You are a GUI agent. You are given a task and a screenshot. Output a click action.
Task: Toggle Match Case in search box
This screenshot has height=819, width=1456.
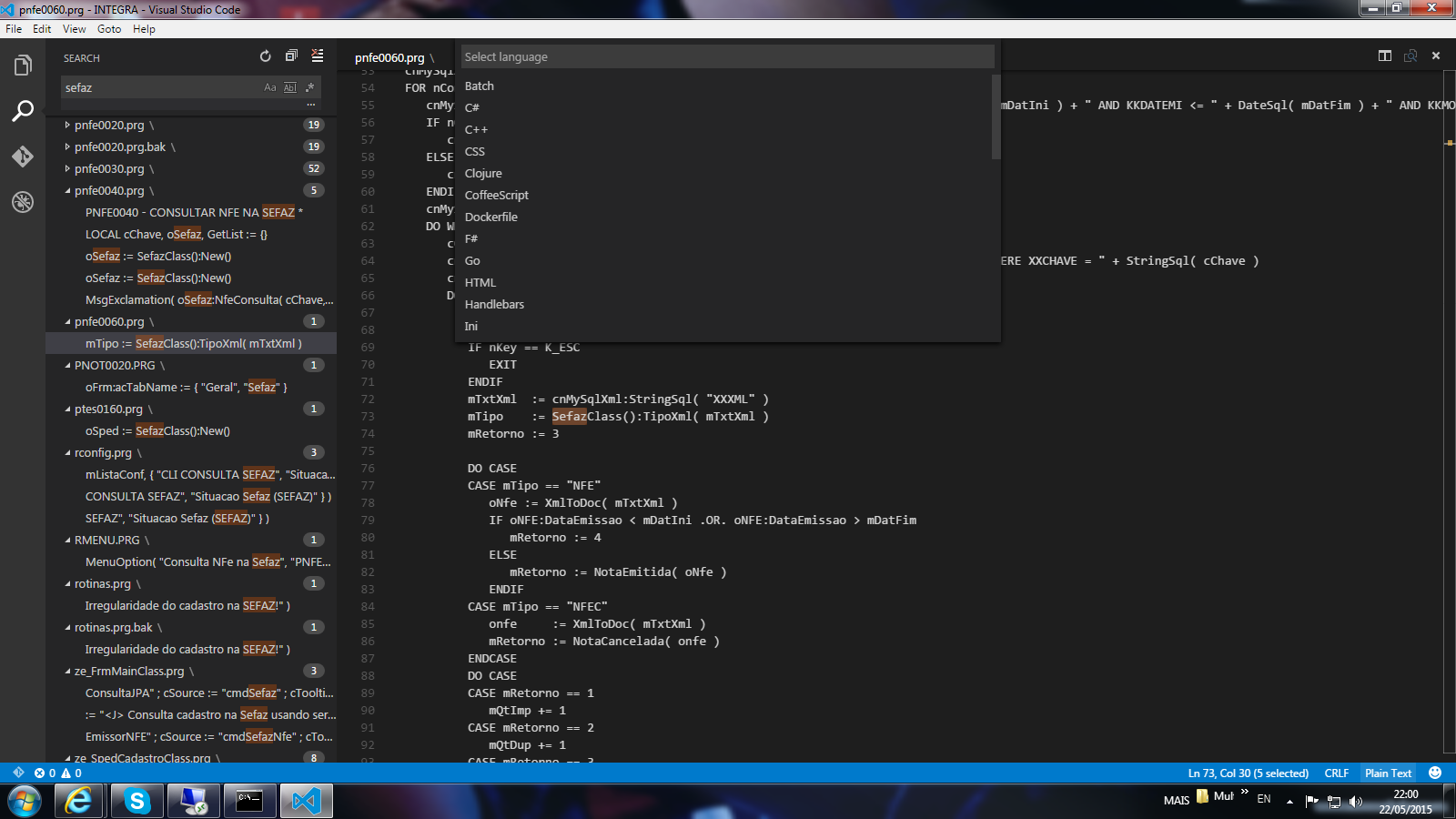coord(269,88)
